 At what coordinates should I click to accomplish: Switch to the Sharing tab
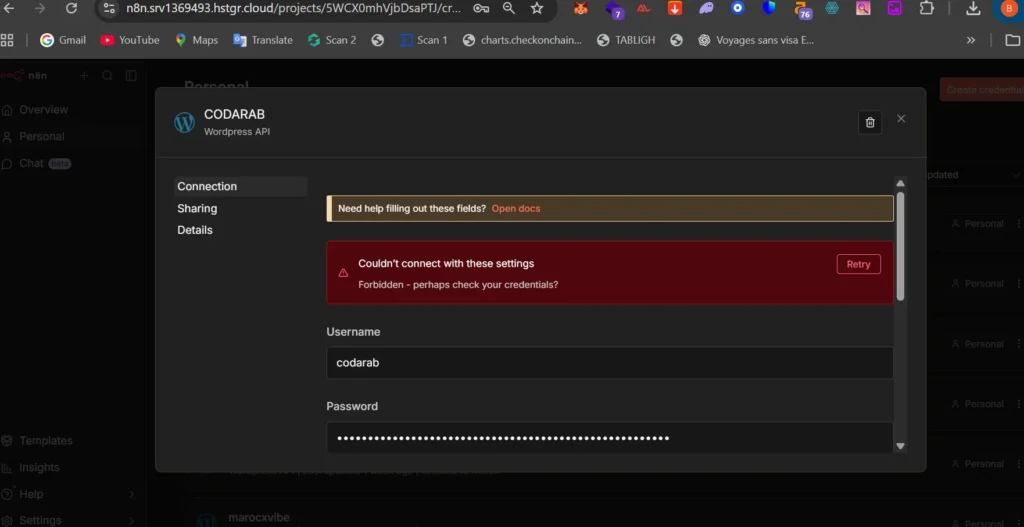coord(197,208)
